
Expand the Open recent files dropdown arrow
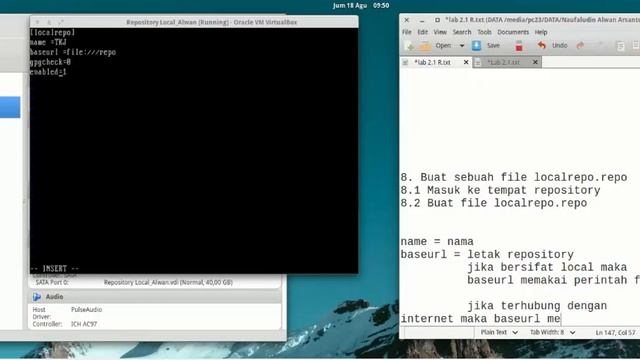462,46
